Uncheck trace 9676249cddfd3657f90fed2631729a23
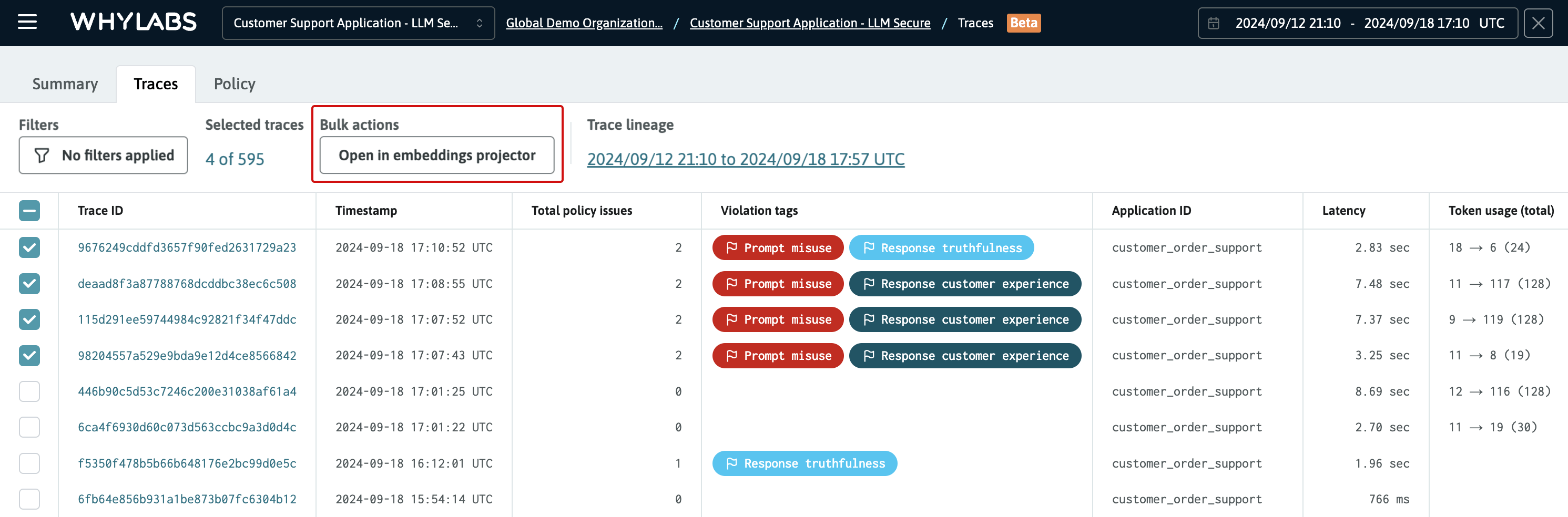 pos(29,247)
